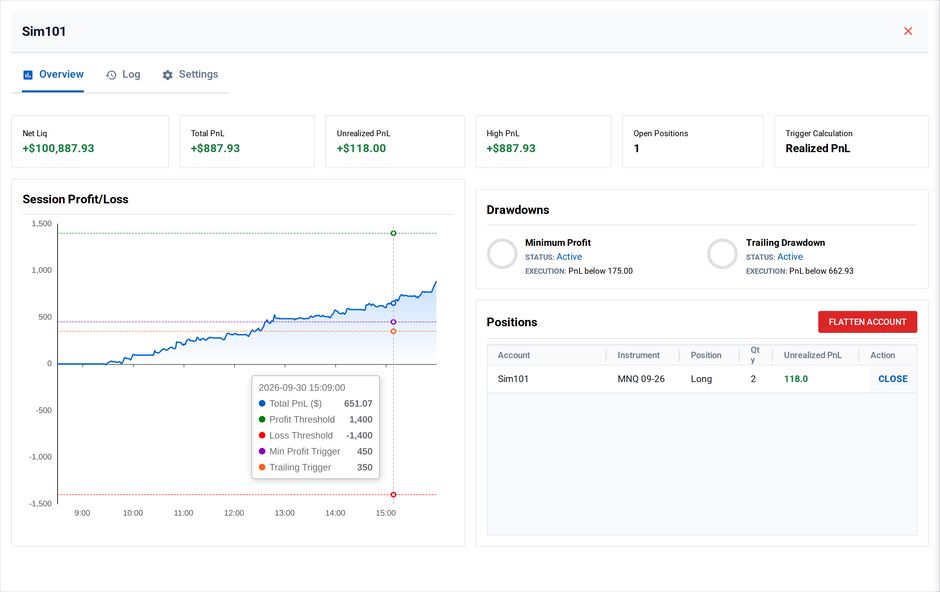940x592 pixels.
Task: Click the Open Positions count 1
Action: [x=637, y=149]
